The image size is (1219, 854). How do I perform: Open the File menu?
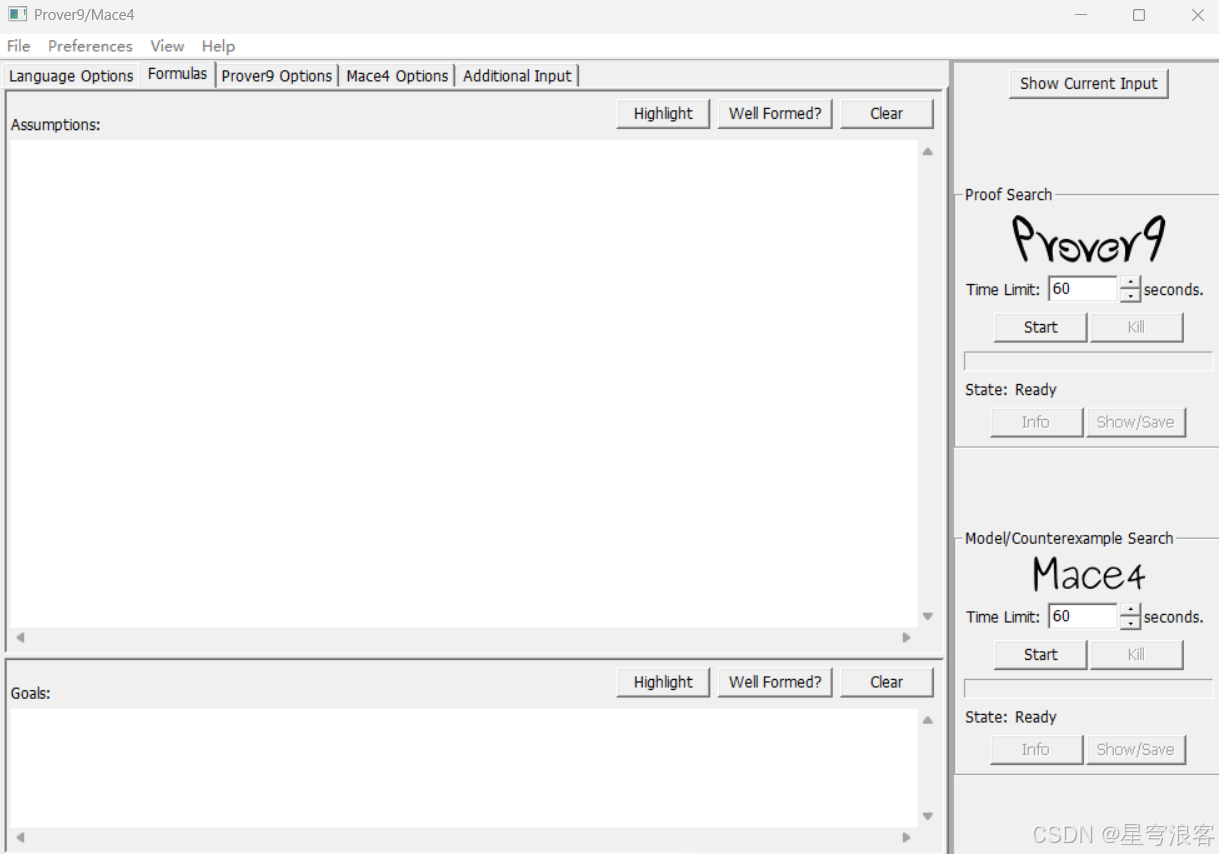(18, 46)
